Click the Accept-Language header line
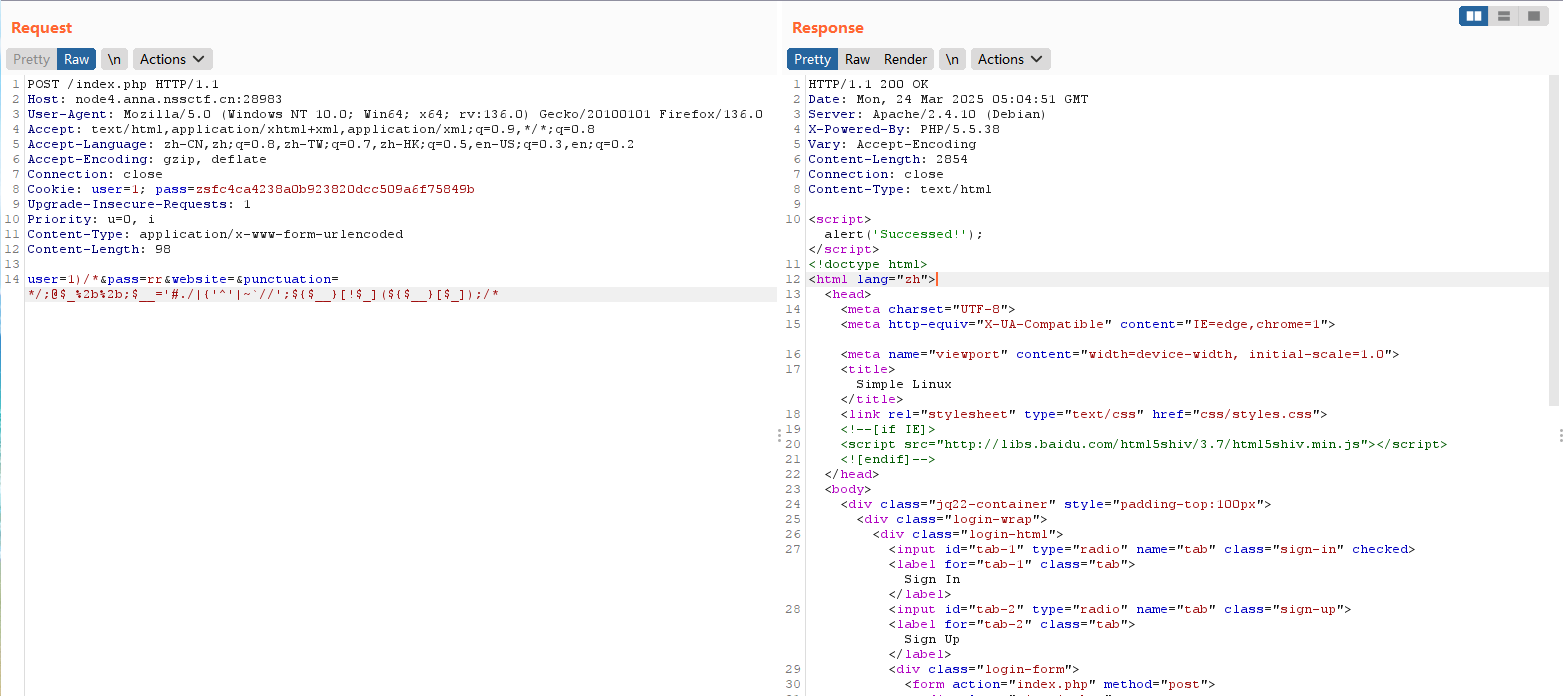Image resolution: width=1563 pixels, height=696 pixels. (x=331, y=144)
